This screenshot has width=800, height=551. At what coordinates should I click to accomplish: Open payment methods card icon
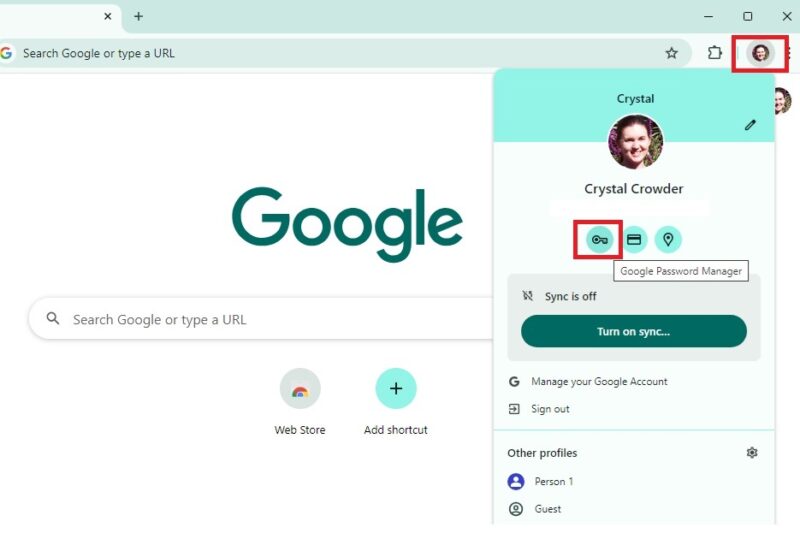(x=634, y=239)
